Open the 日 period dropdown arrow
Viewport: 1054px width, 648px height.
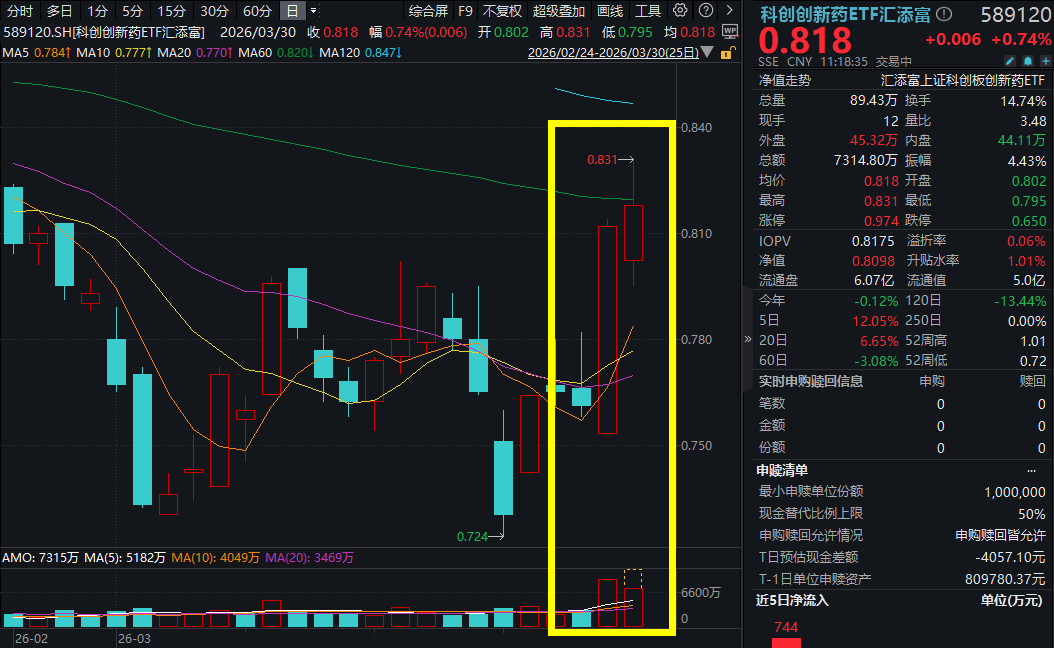coord(313,10)
